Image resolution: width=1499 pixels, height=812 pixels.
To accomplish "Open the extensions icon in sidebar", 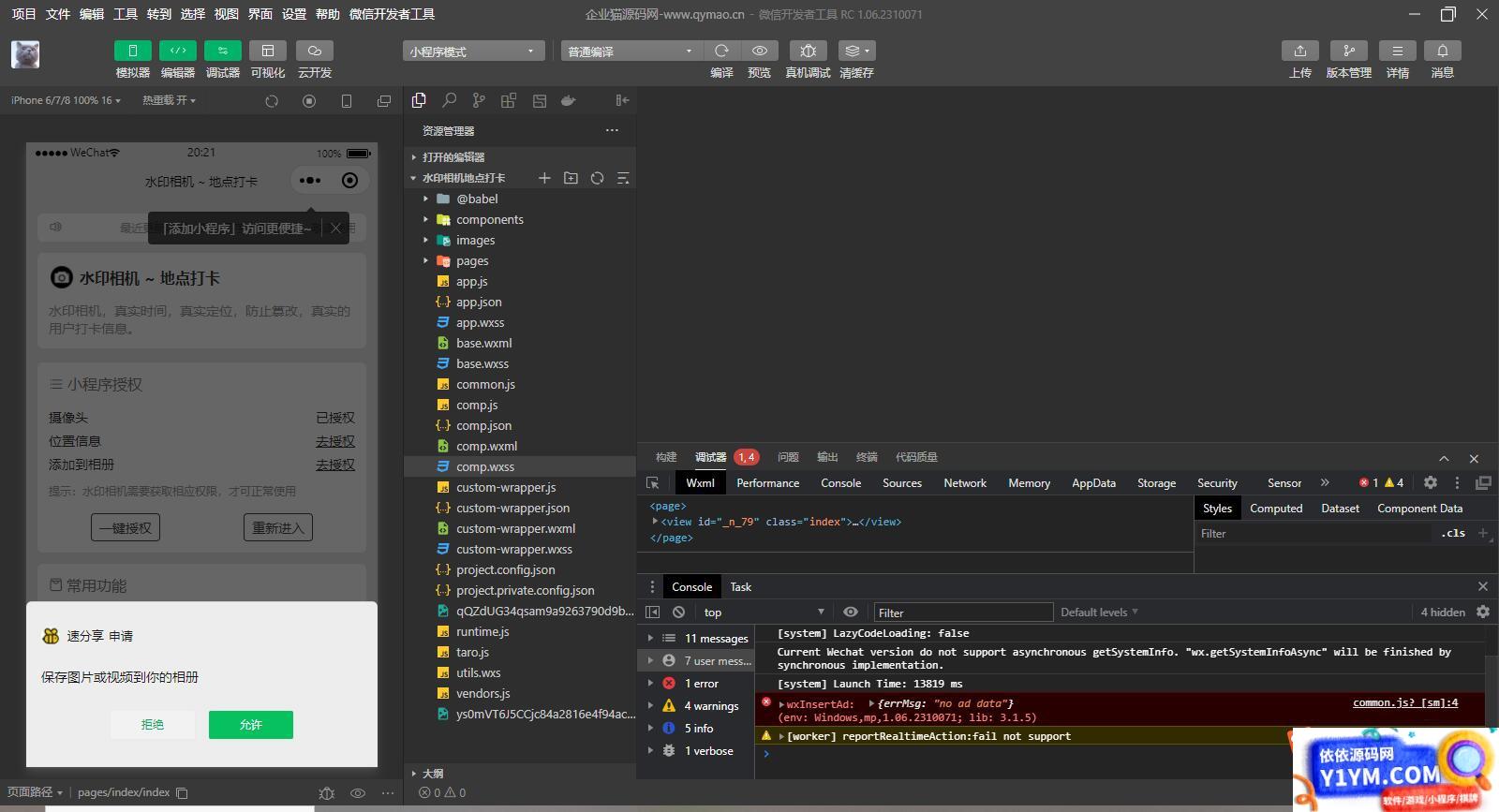I will (x=509, y=100).
